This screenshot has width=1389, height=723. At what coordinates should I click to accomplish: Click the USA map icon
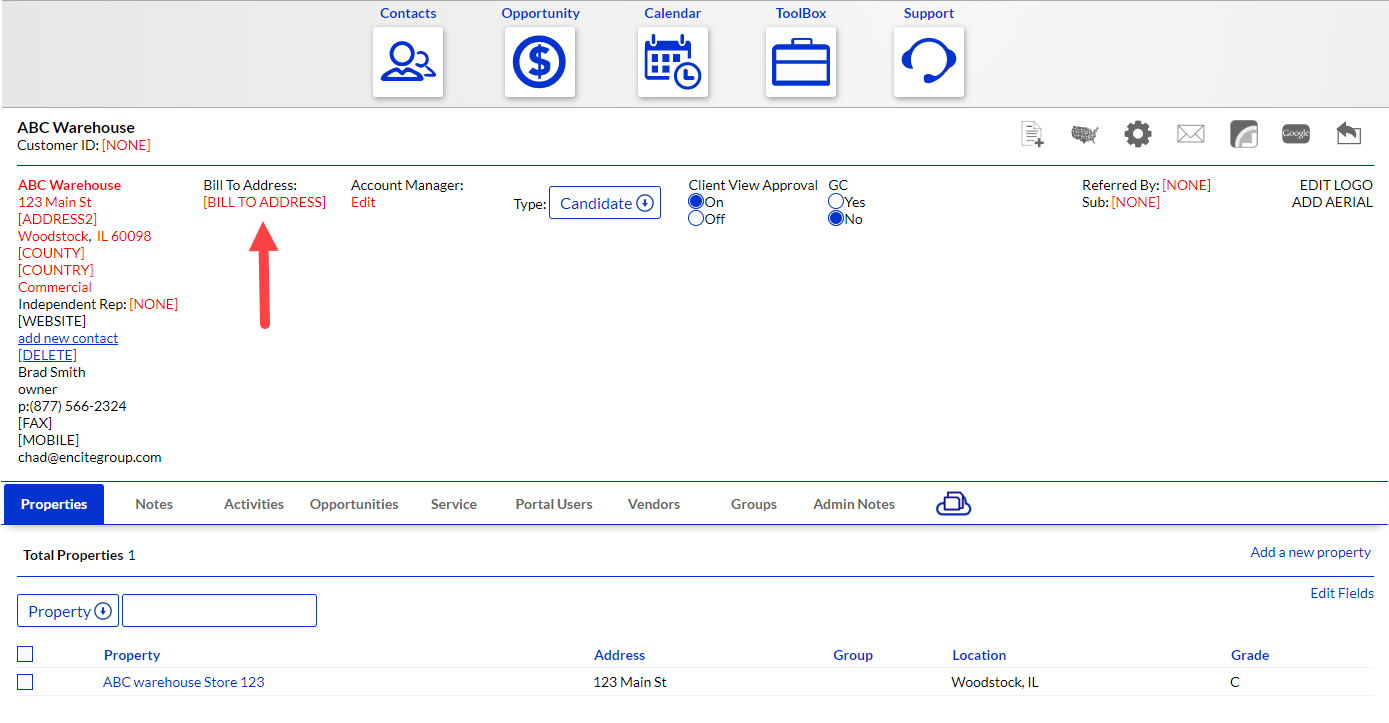(x=1085, y=134)
